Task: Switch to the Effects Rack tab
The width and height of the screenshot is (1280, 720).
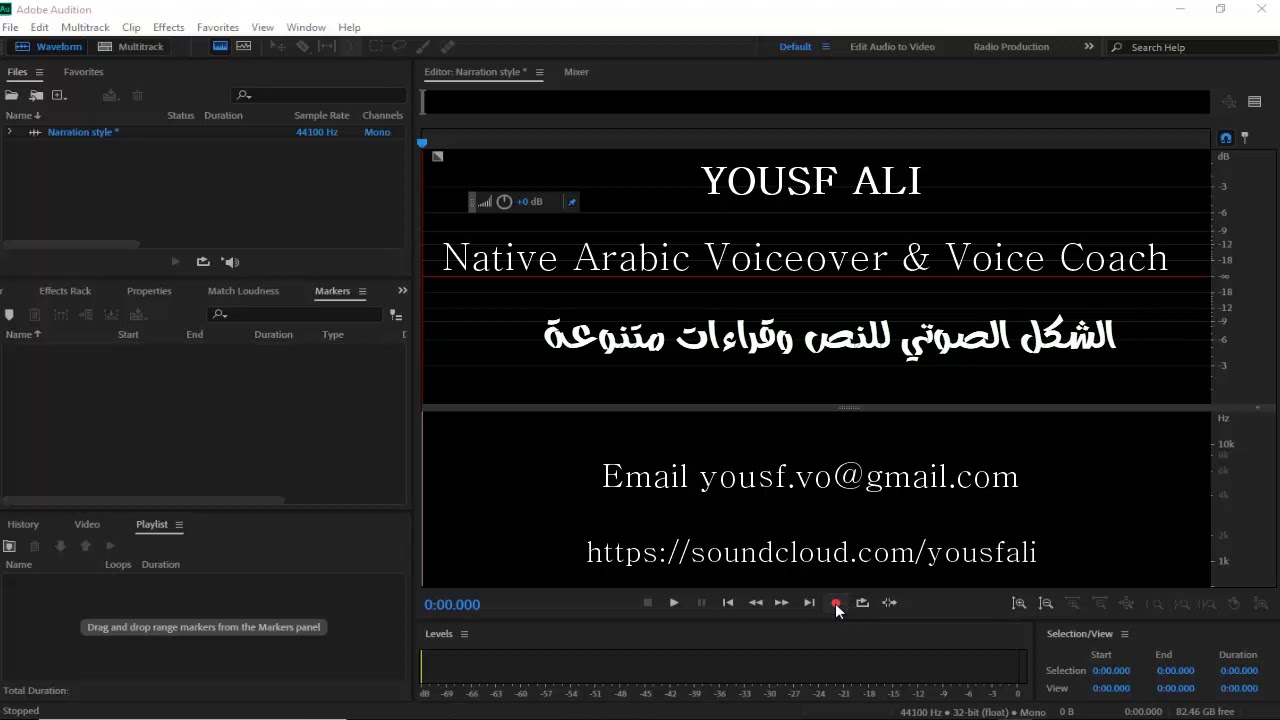Action: point(65,291)
